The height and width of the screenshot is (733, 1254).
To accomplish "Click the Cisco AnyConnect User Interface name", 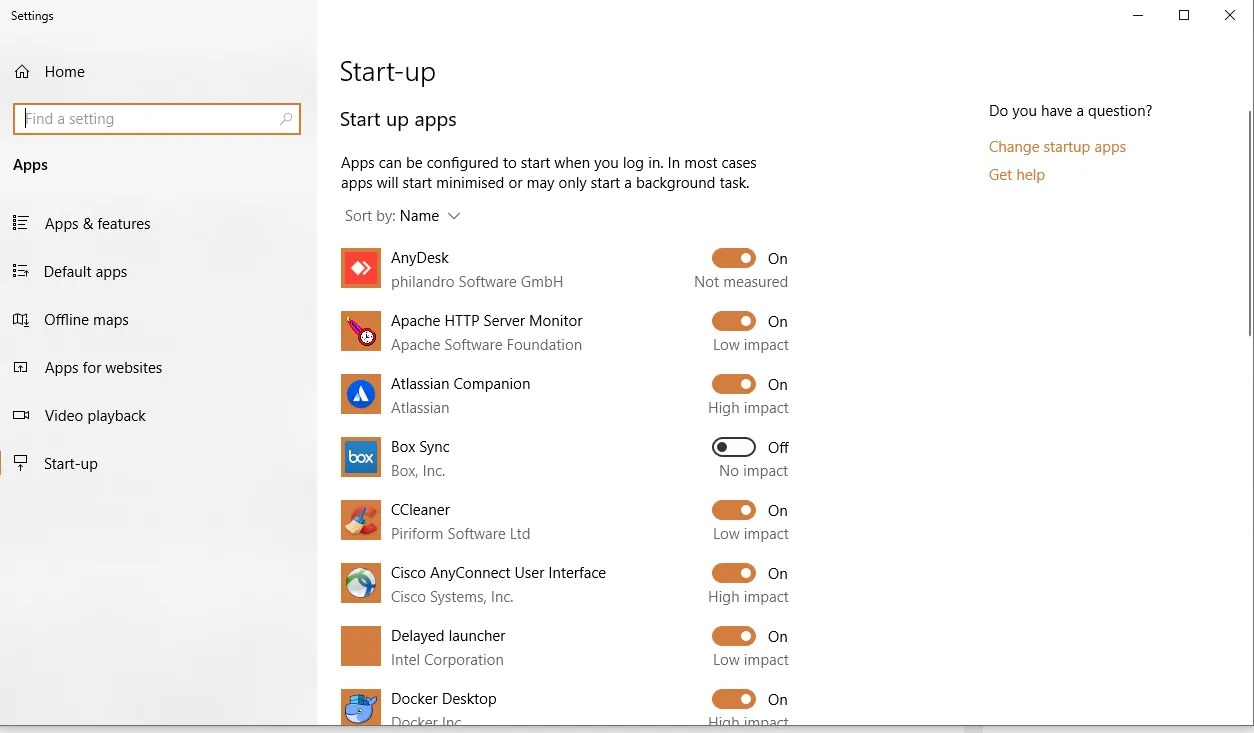I will tap(499, 573).
